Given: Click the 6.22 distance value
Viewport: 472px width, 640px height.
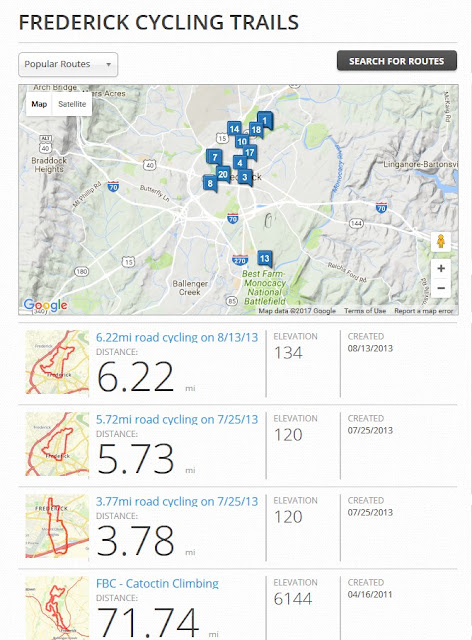Looking at the screenshot, I should (x=136, y=377).
